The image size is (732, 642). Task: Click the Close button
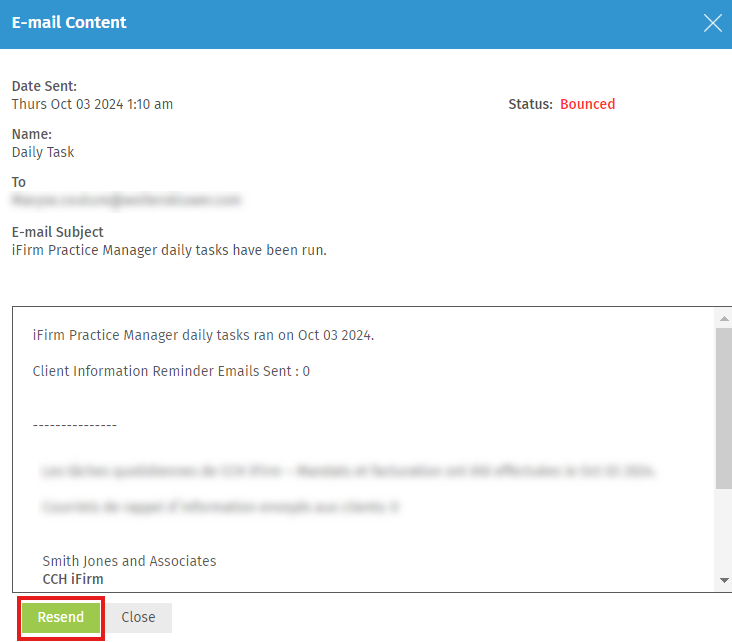click(138, 617)
